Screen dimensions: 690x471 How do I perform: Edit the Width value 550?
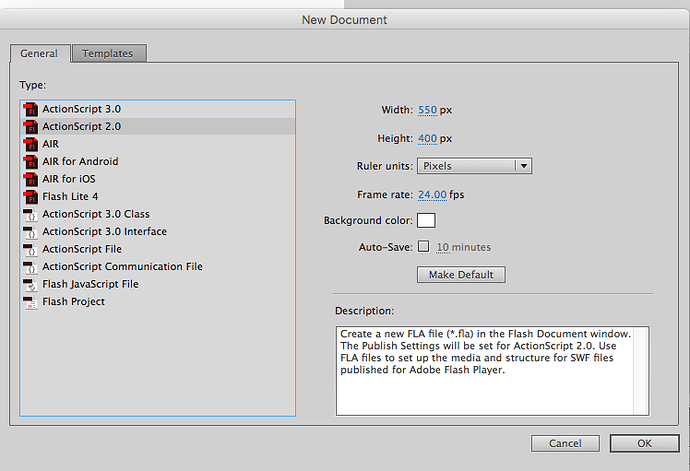click(427, 109)
